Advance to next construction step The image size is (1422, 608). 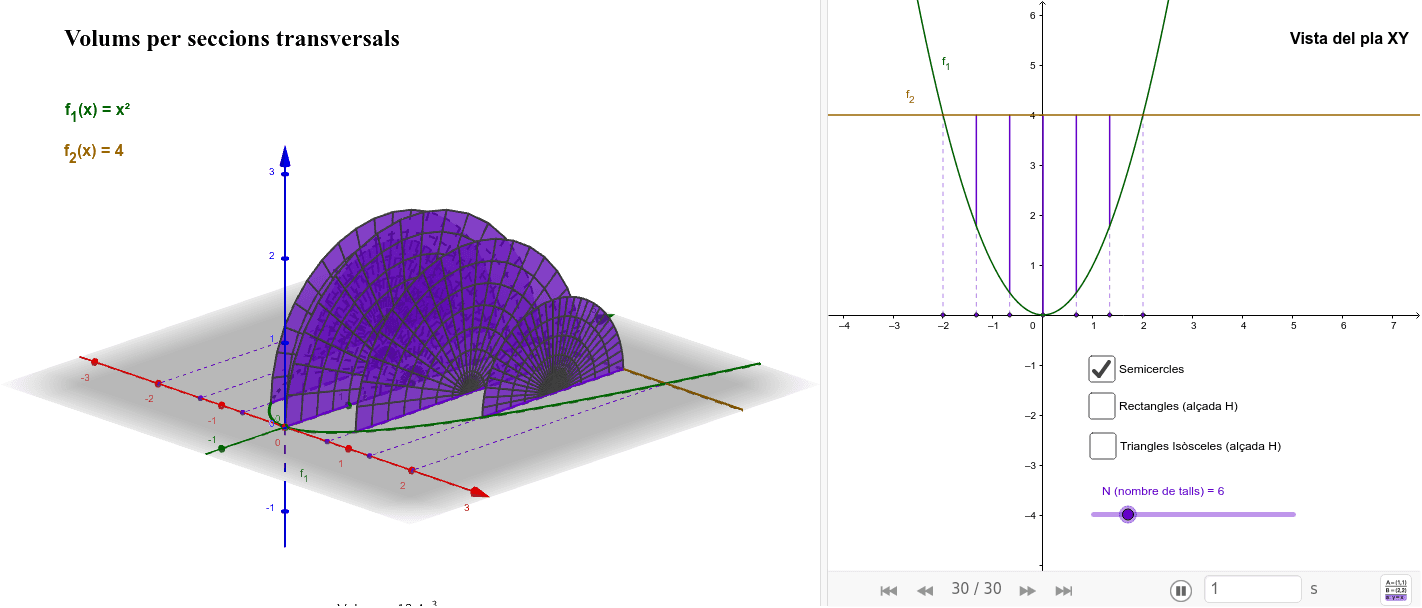(x=1027, y=590)
